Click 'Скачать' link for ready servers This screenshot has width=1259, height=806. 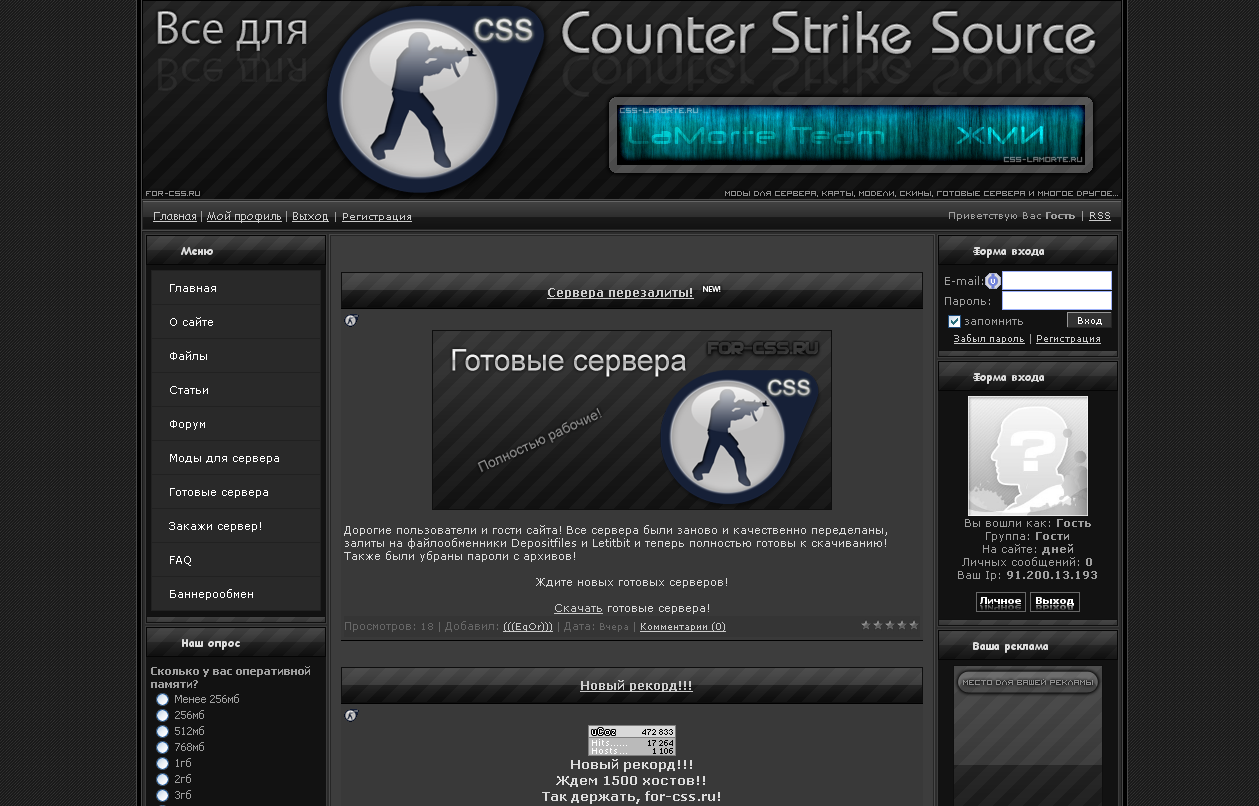[578, 608]
